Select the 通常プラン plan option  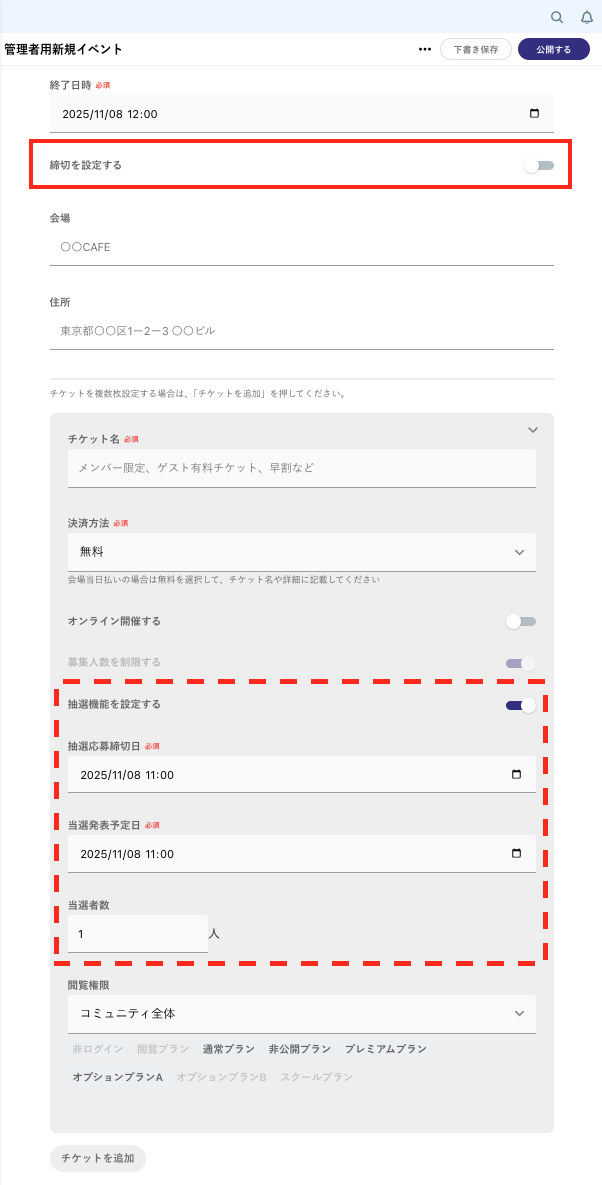pyautogui.click(x=228, y=1049)
